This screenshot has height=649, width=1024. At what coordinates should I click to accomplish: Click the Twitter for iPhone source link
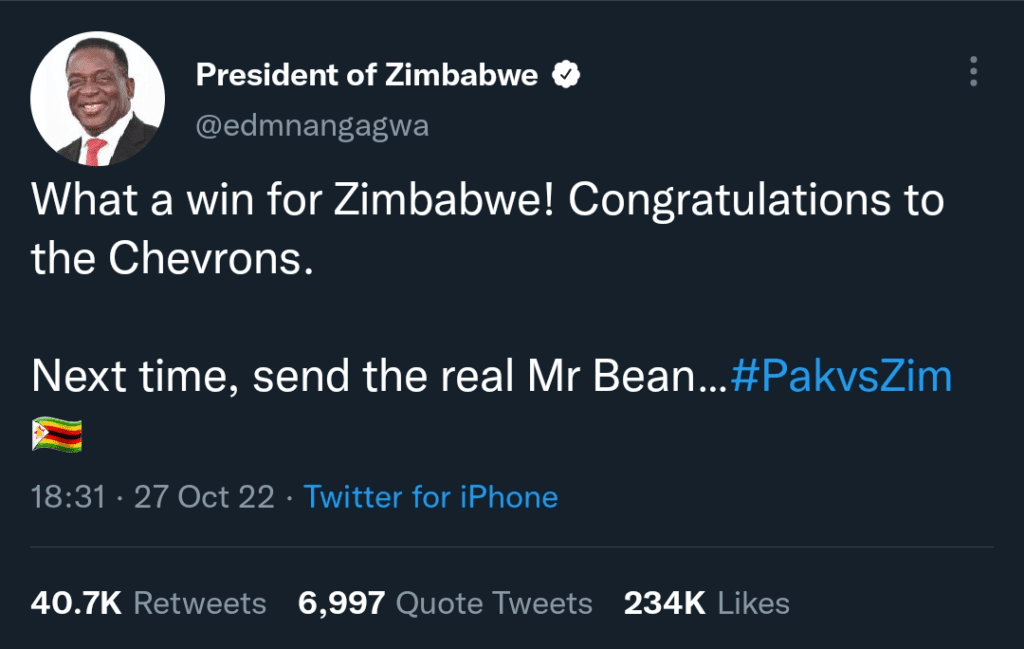(x=431, y=496)
